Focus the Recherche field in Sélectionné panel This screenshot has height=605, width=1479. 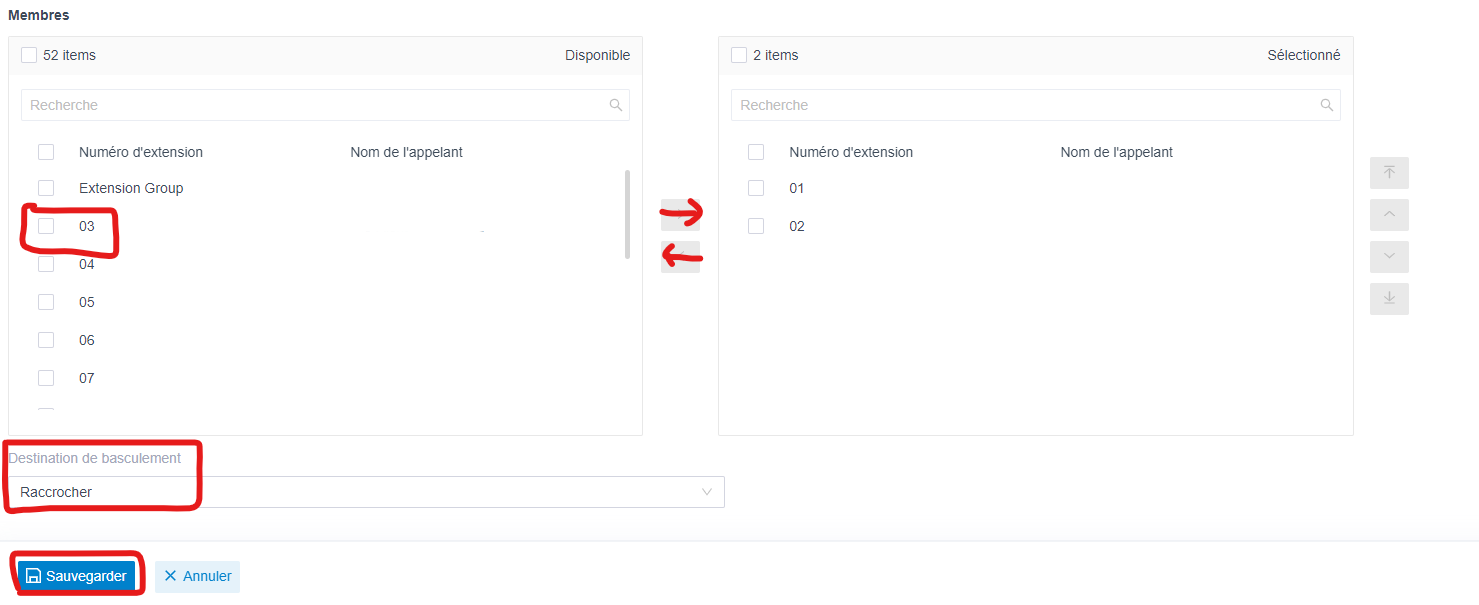tap(1036, 105)
